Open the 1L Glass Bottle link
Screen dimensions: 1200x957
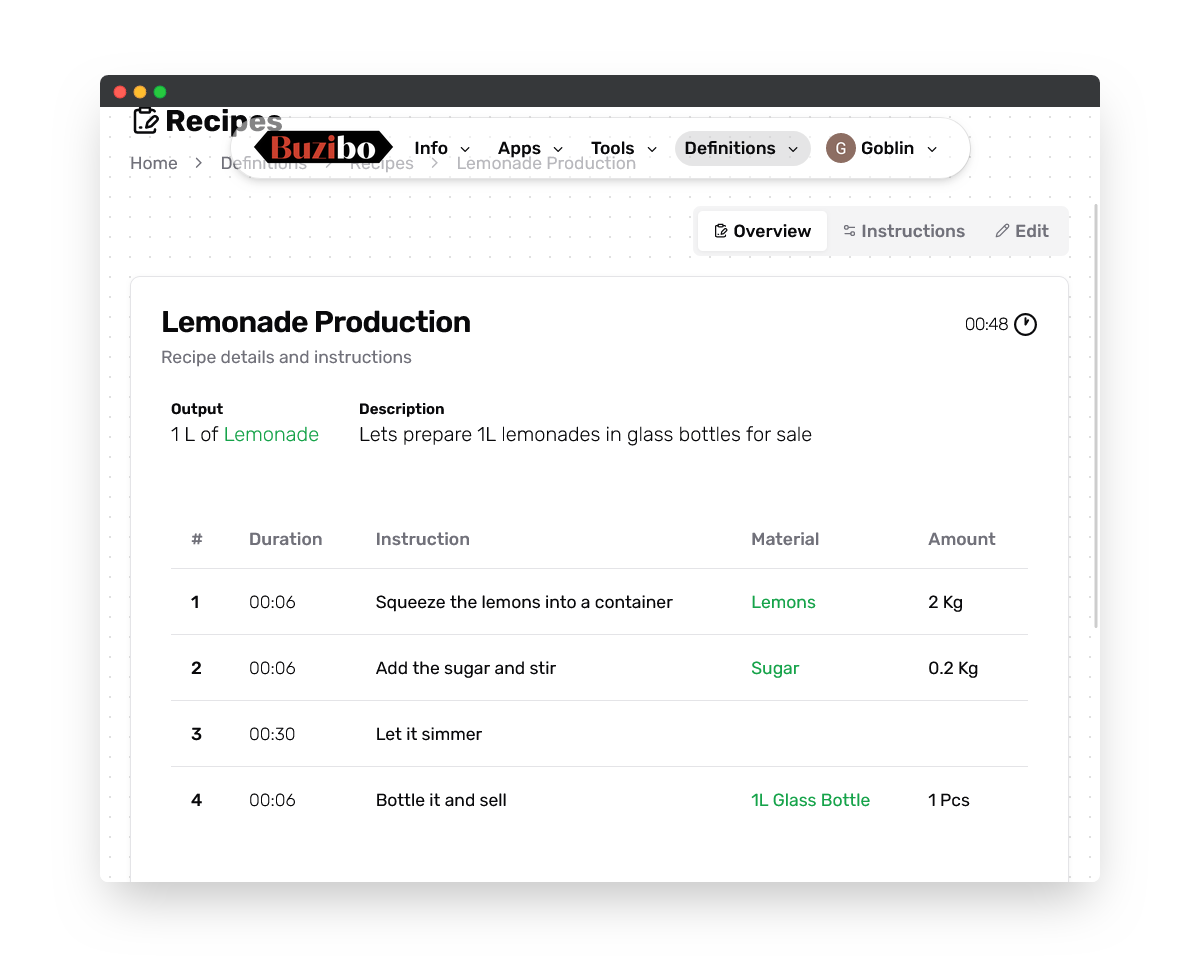(x=810, y=800)
